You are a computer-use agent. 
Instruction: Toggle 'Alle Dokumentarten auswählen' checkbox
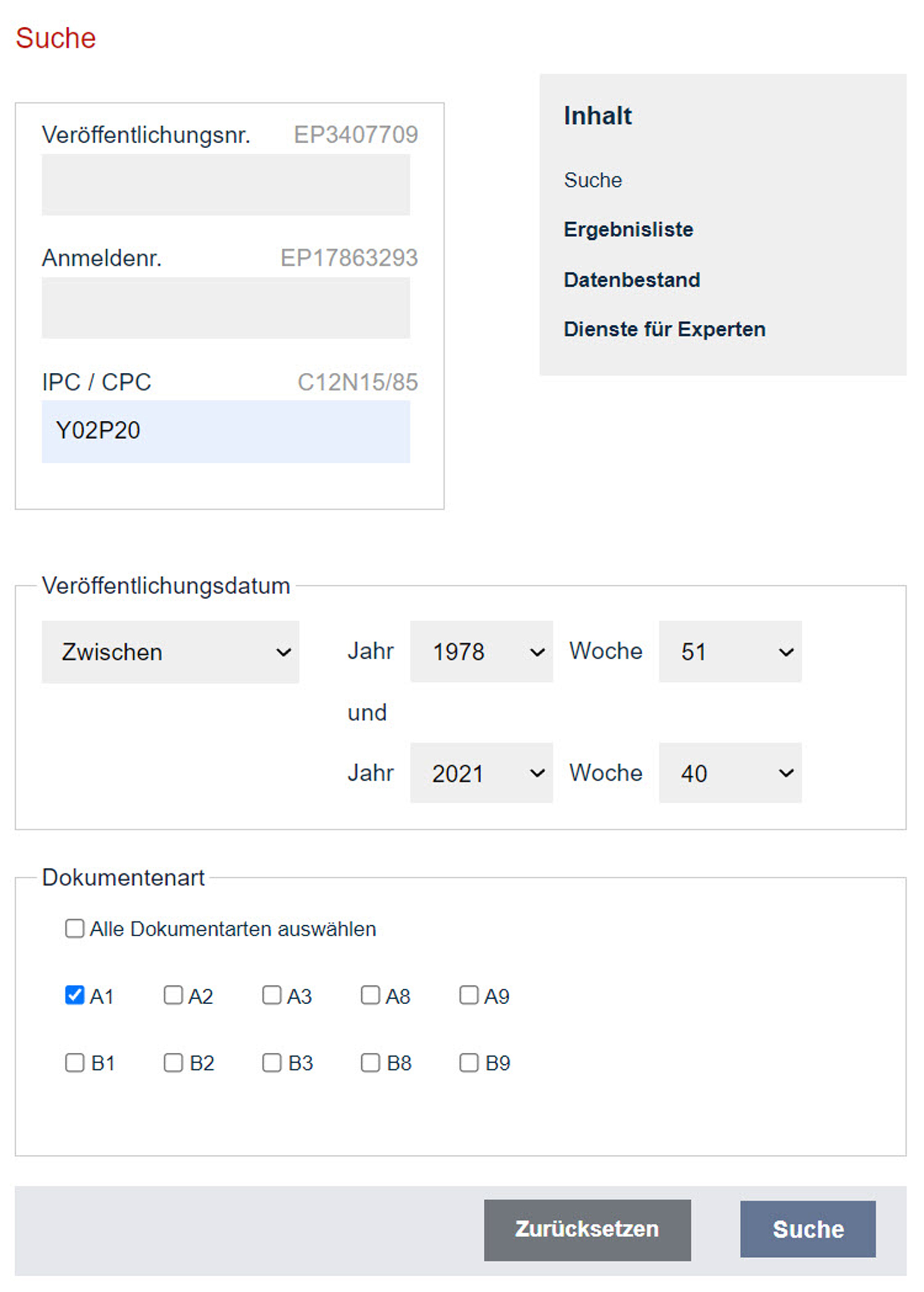click(74, 928)
